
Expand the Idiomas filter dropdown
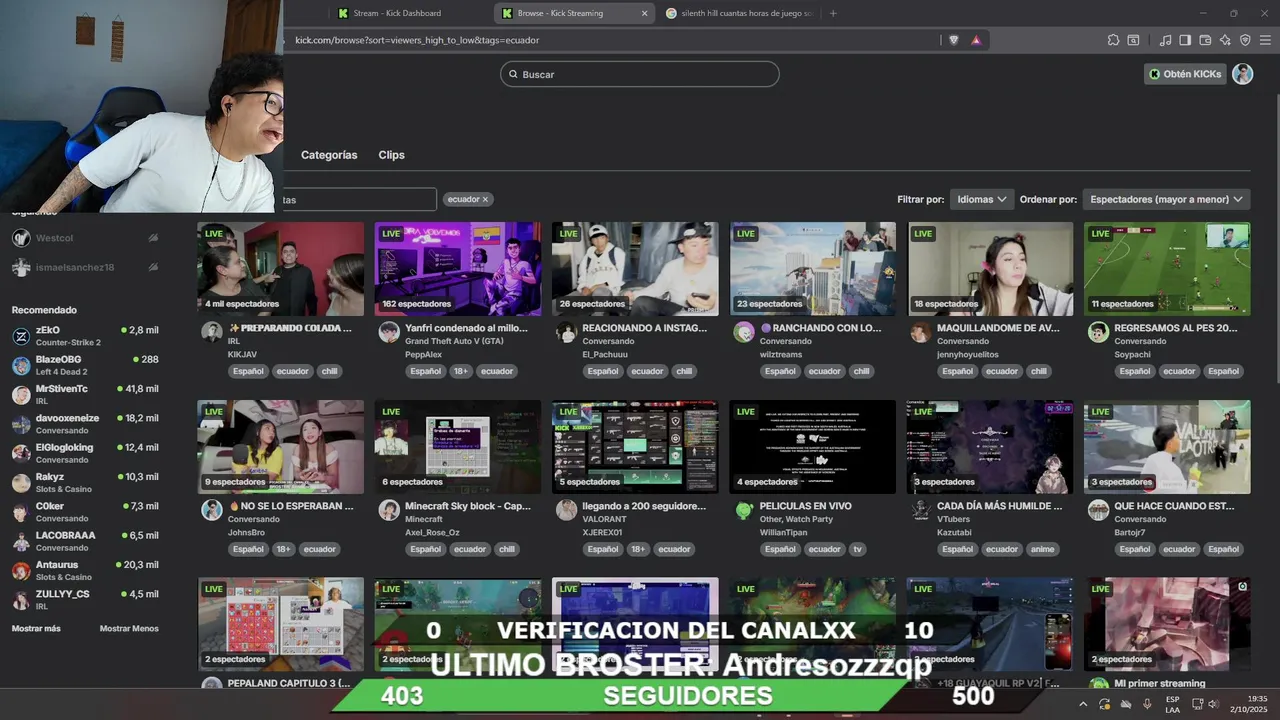coord(981,199)
